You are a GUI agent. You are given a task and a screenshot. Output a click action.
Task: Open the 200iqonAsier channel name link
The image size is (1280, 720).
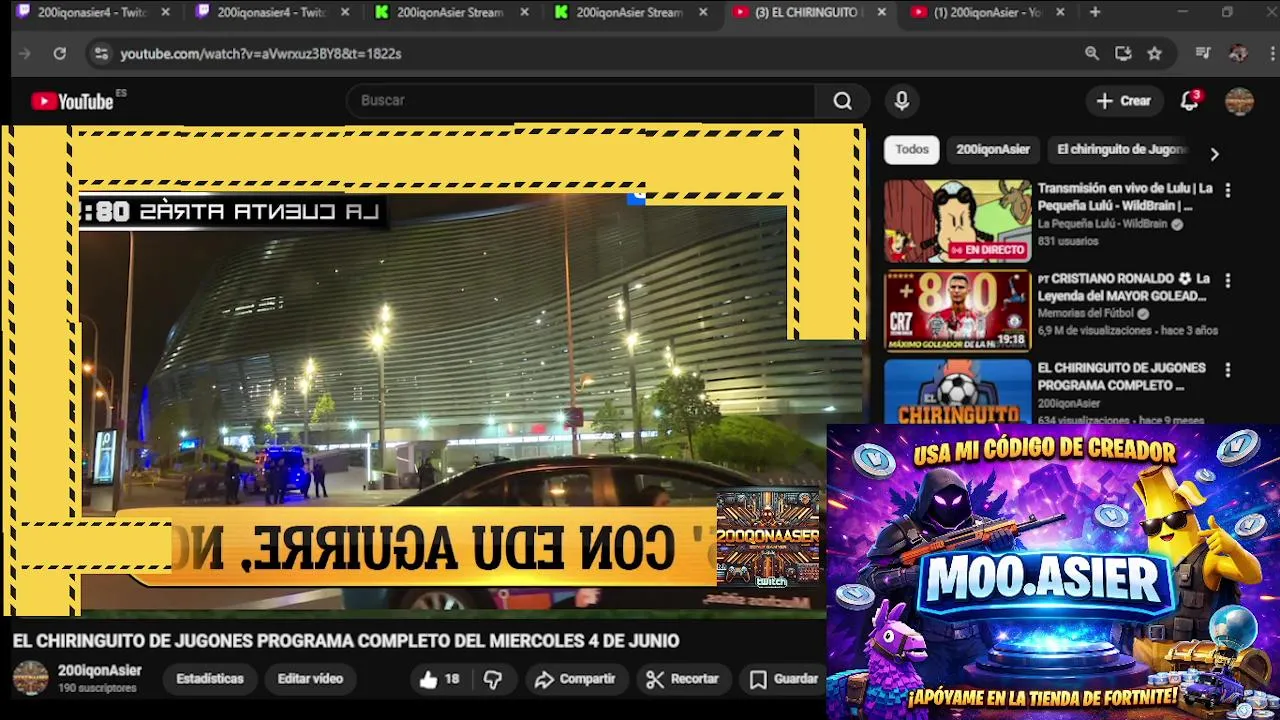click(100, 671)
